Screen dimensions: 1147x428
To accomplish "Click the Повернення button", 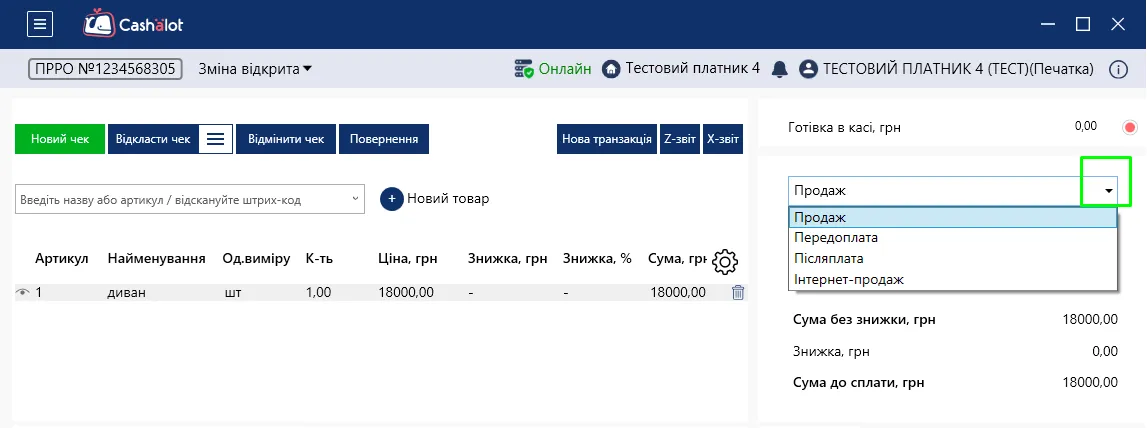I will tap(384, 139).
